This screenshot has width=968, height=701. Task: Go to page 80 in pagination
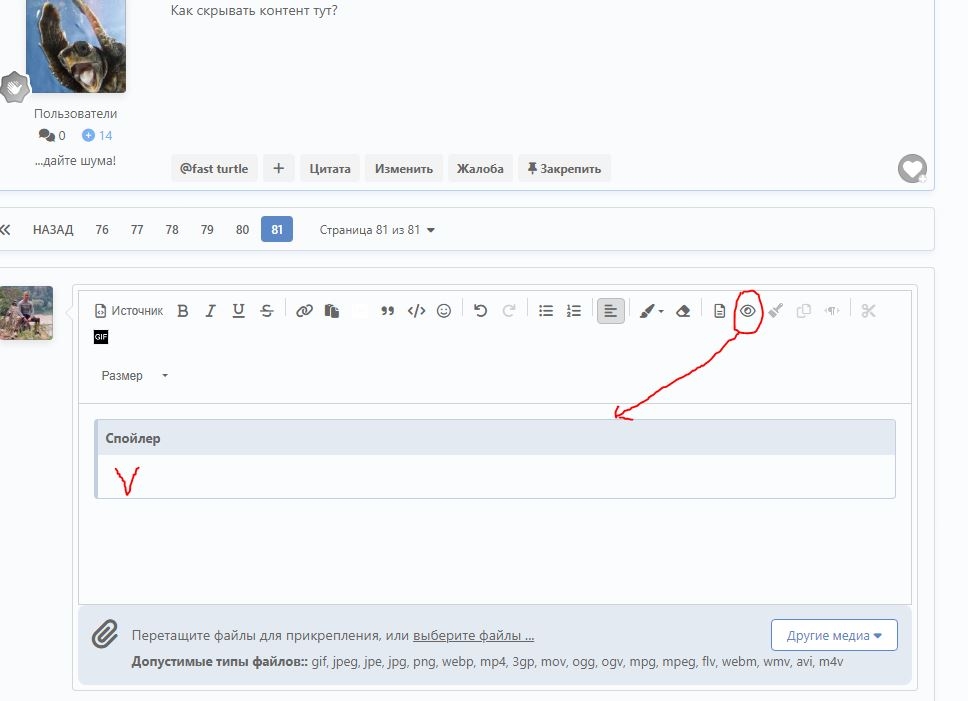click(242, 230)
